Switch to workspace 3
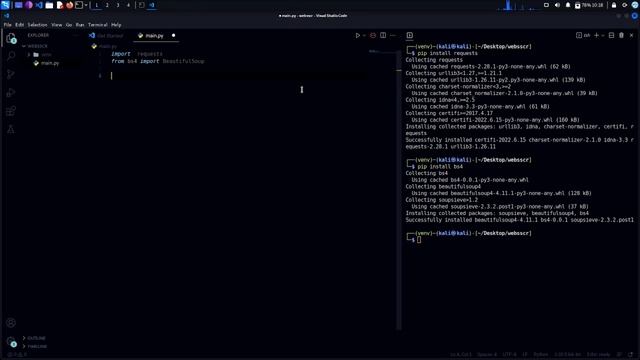The width and height of the screenshot is (640, 360). [x=118, y=5]
